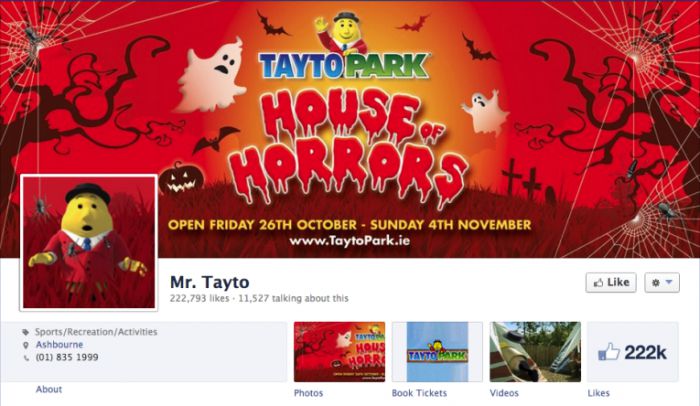Click the category tag icon beside Sports/Recreation/Activities
The width and height of the screenshot is (700, 406).
[x=26, y=332]
